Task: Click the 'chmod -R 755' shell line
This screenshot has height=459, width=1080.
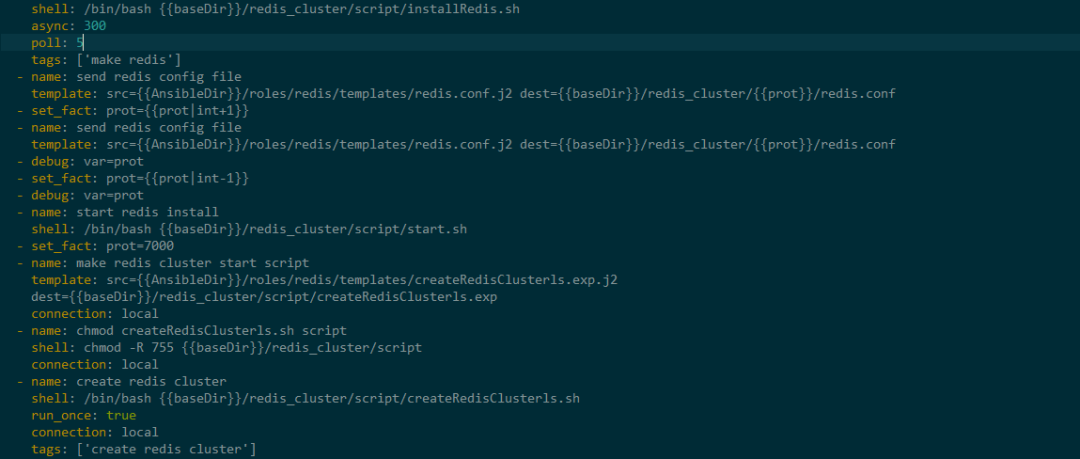Action: pyautogui.click(x=226, y=347)
